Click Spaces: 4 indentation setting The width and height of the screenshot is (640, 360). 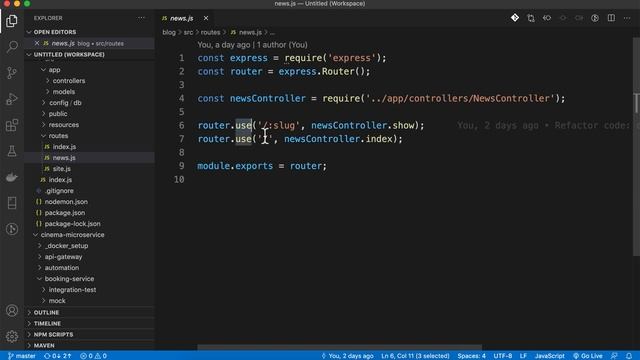(471, 356)
